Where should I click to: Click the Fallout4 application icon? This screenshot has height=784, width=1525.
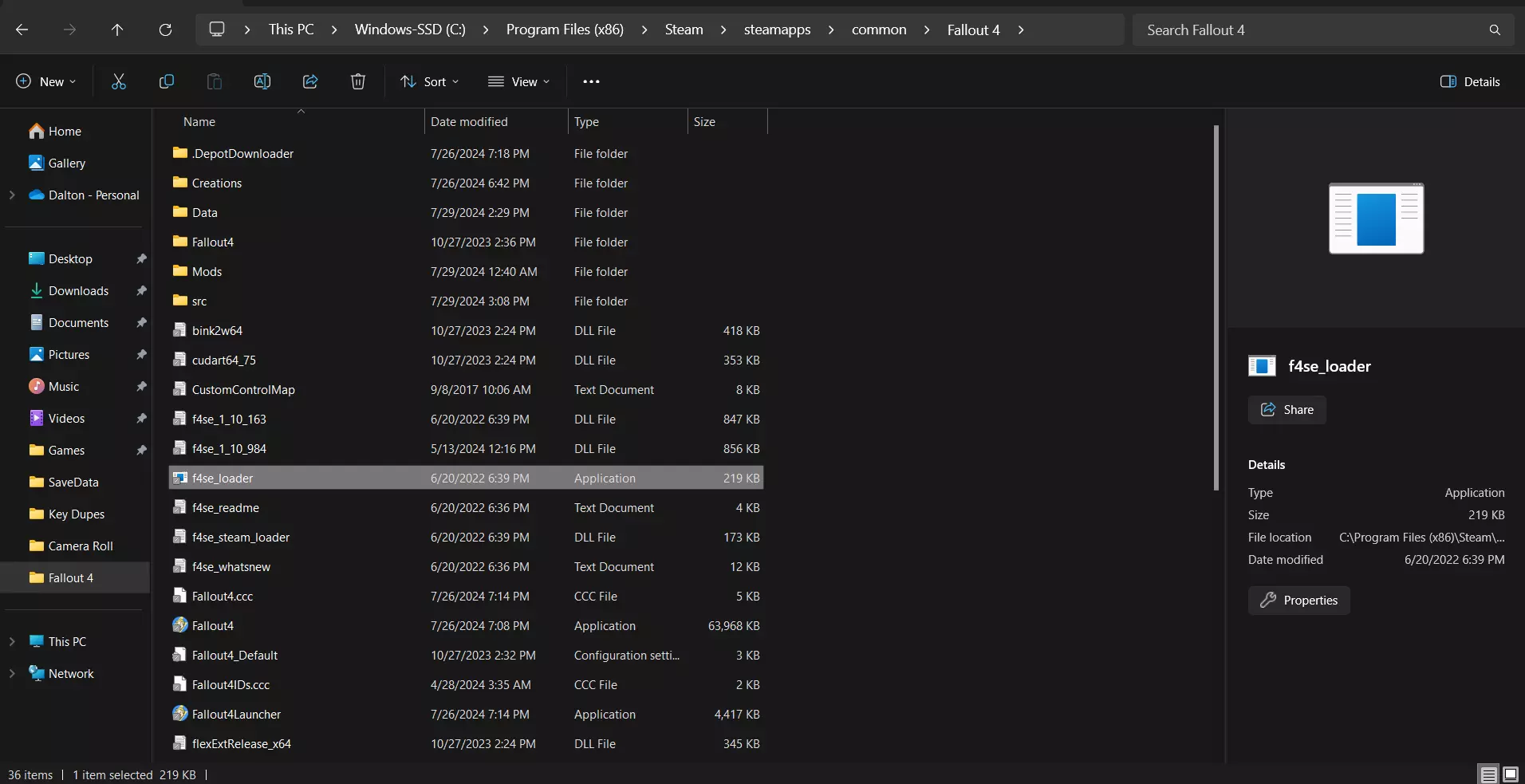[180, 625]
